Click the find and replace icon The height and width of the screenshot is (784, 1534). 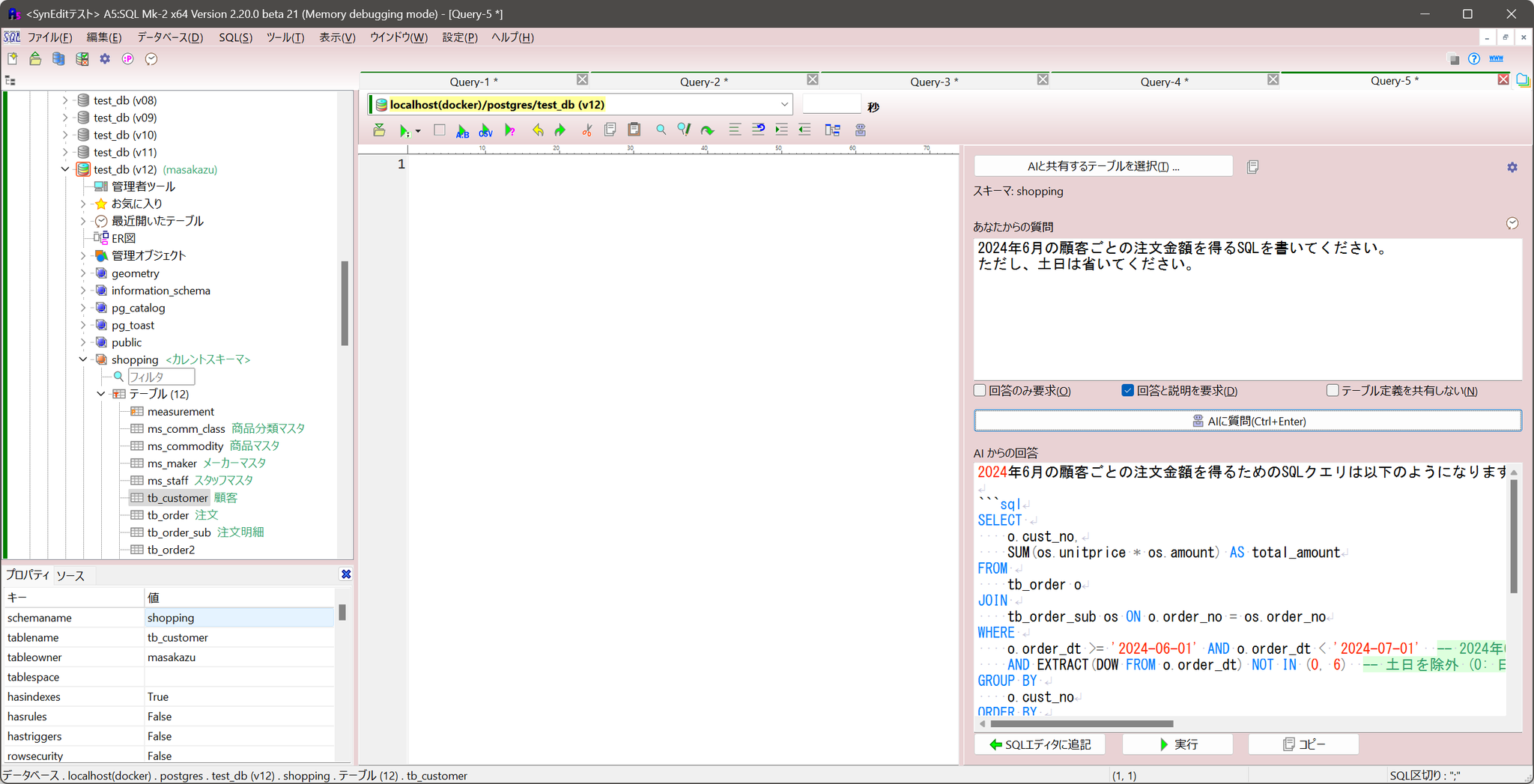[x=684, y=130]
